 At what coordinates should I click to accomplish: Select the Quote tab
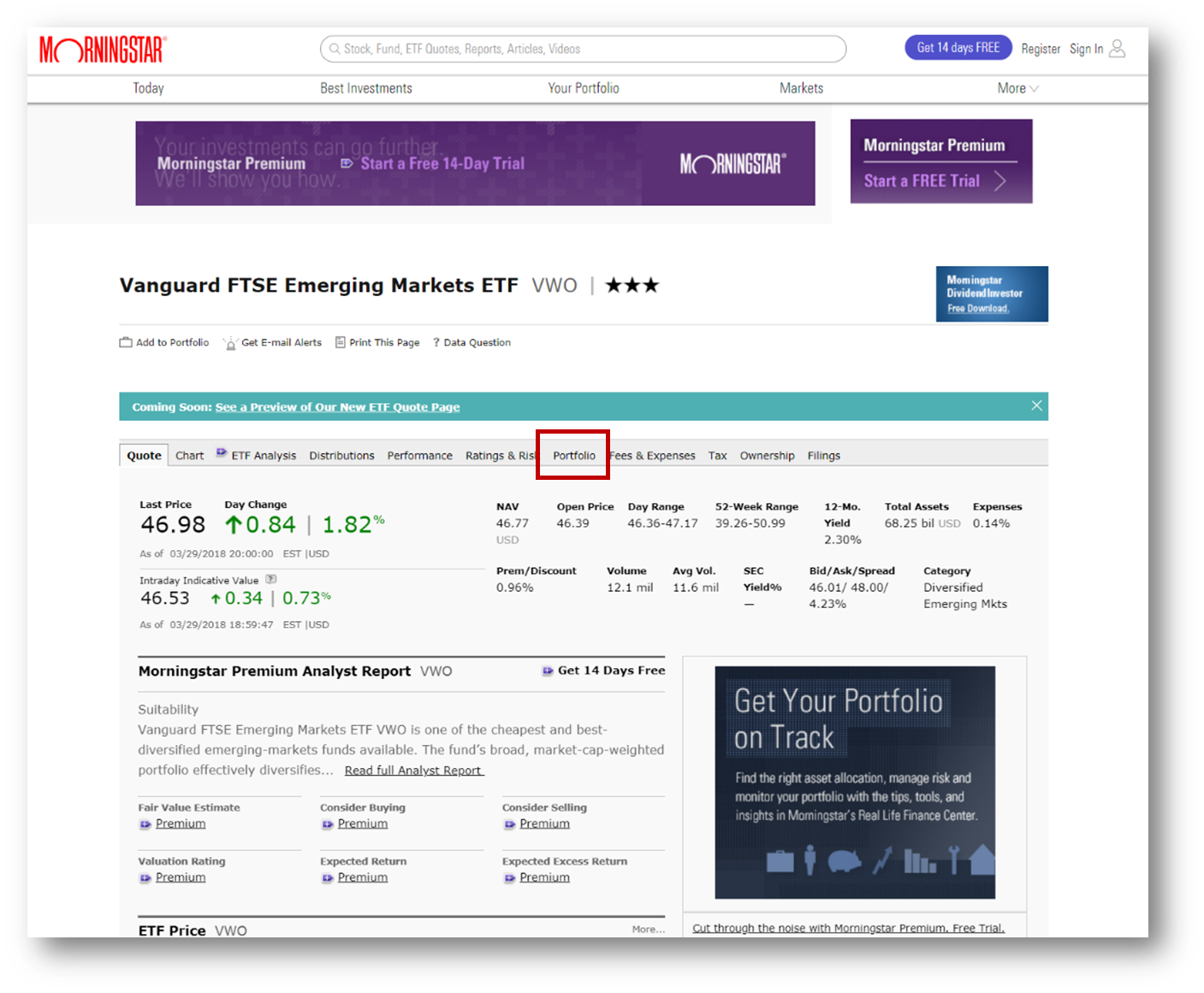[144, 455]
